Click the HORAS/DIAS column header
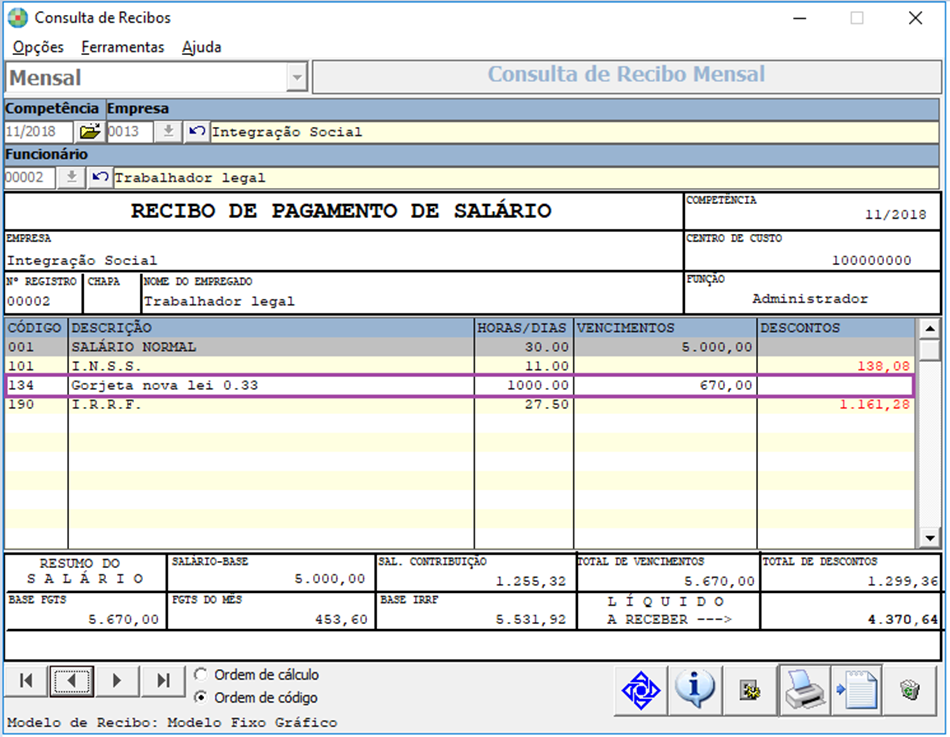 tap(523, 328)
